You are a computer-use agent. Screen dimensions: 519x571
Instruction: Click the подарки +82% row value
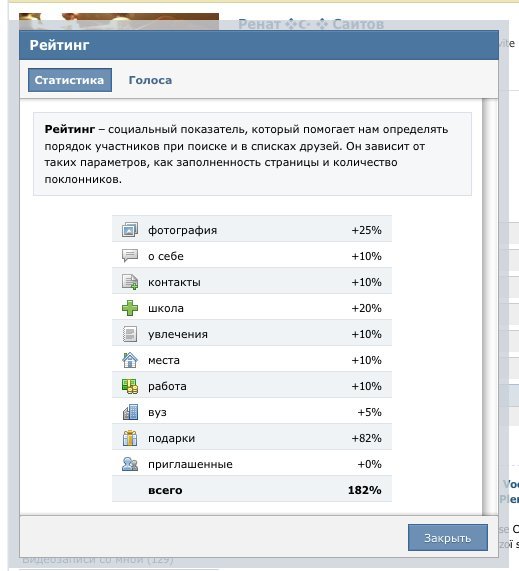(366, 438)
